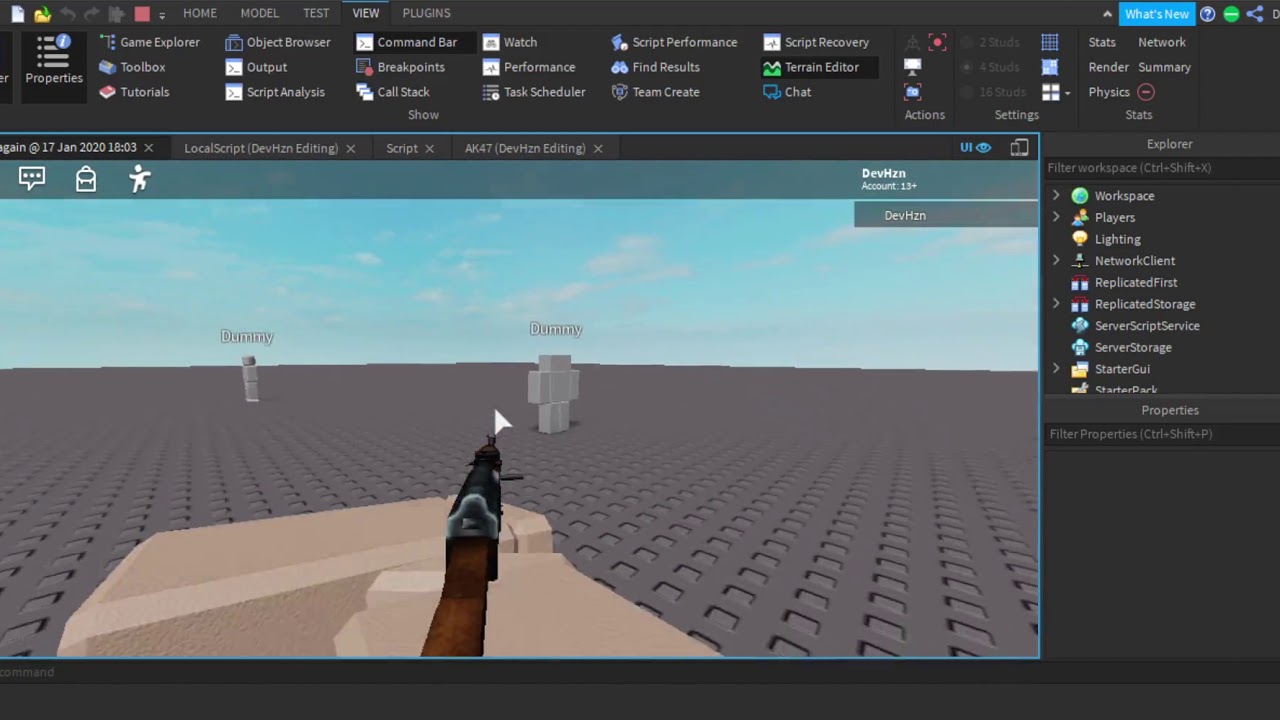Click the share icon
This screenshot has height=720, width=1280.
tap(1255, 14)
